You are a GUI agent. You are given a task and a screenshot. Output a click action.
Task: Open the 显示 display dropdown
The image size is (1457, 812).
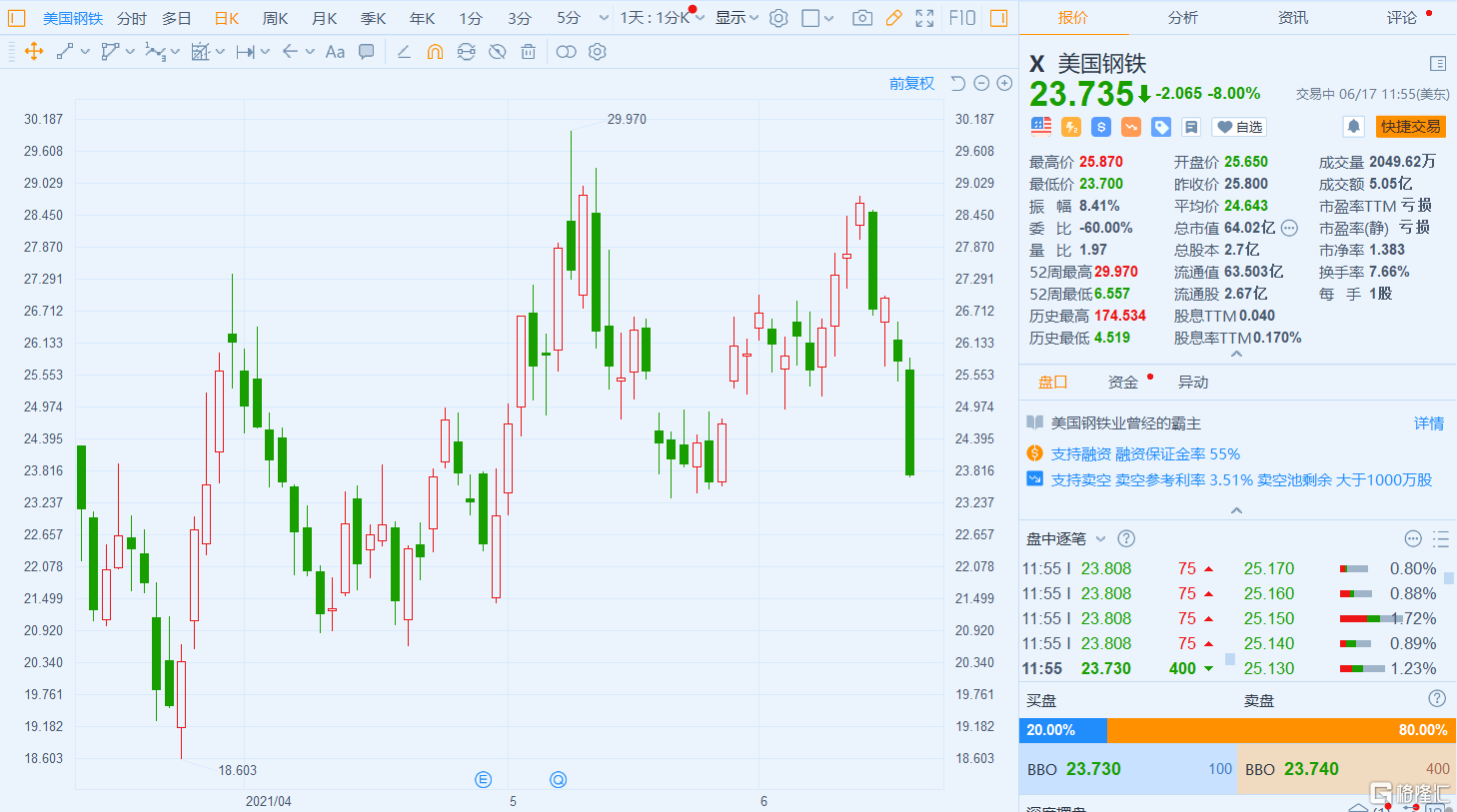click(736, 18)
